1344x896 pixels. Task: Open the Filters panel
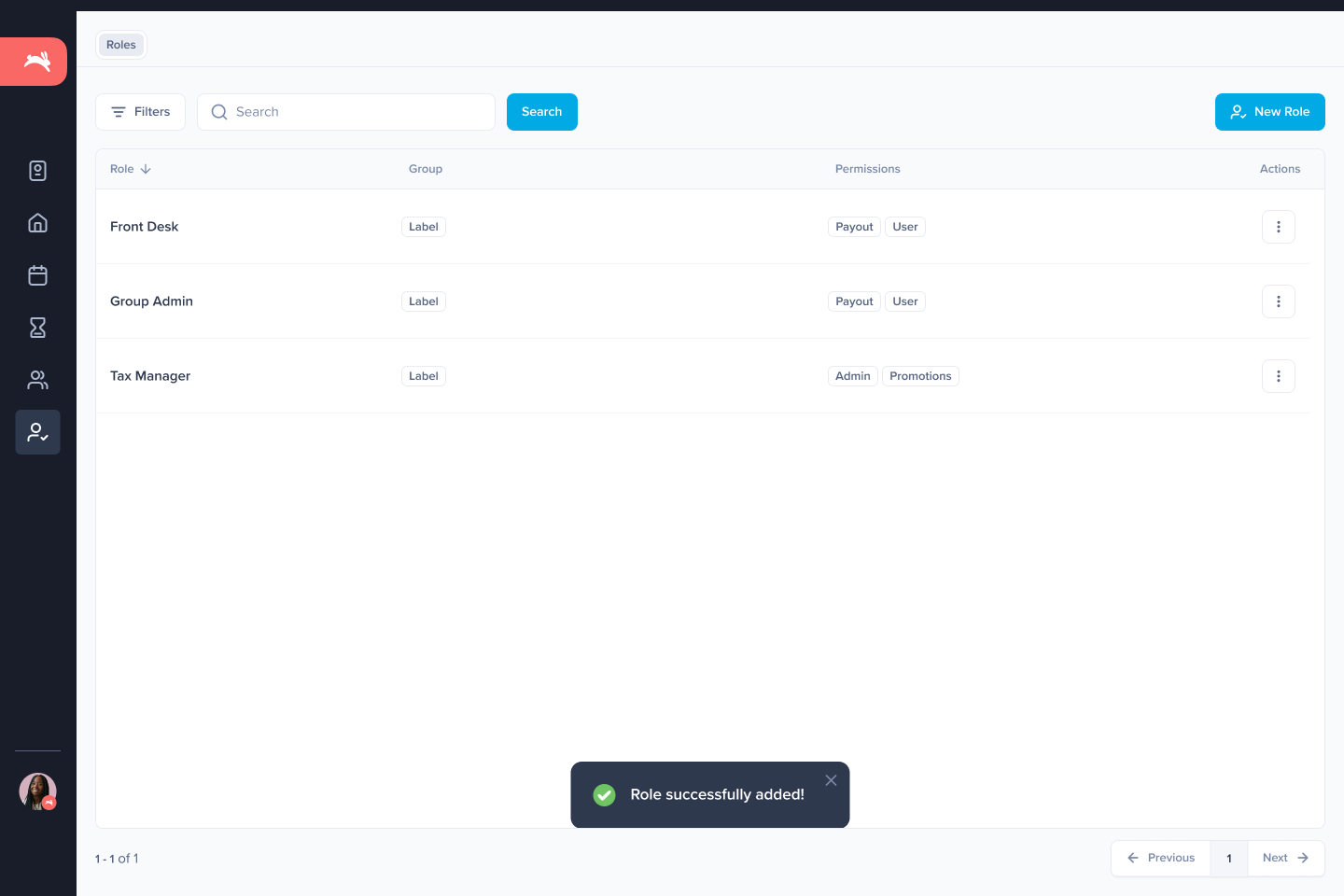pyautogui.click(x=140, y=112)
